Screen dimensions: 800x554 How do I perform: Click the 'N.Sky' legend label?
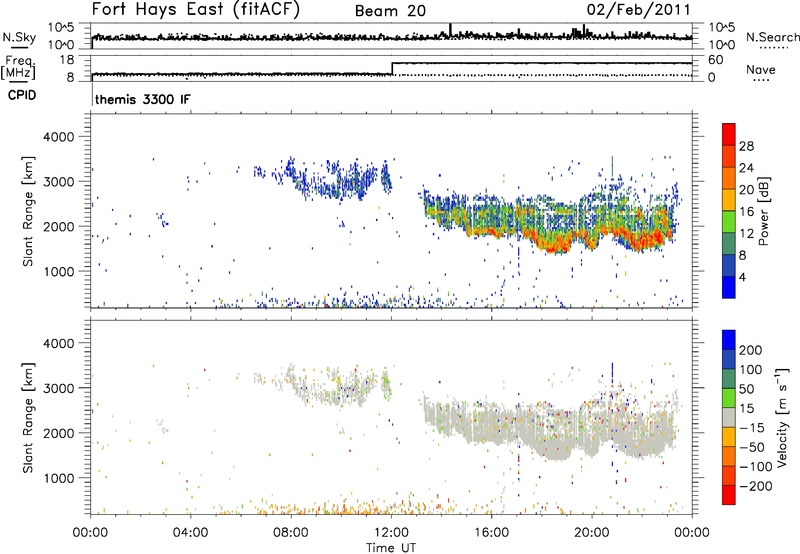click(x=19, y=37)
